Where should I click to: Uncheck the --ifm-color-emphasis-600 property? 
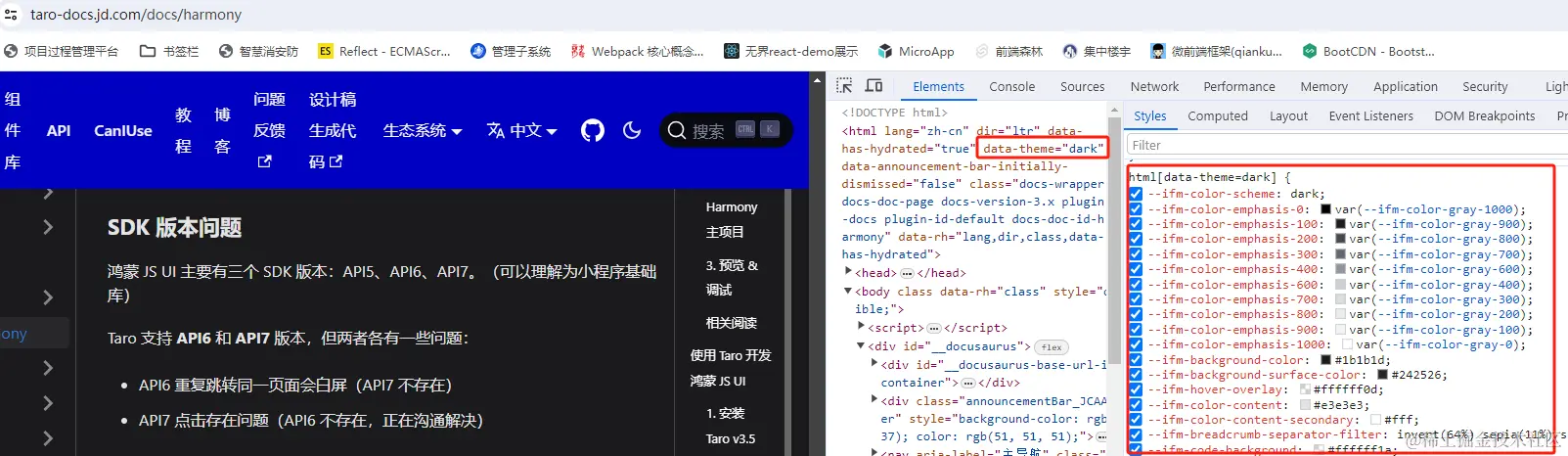tap(1136, 284)
